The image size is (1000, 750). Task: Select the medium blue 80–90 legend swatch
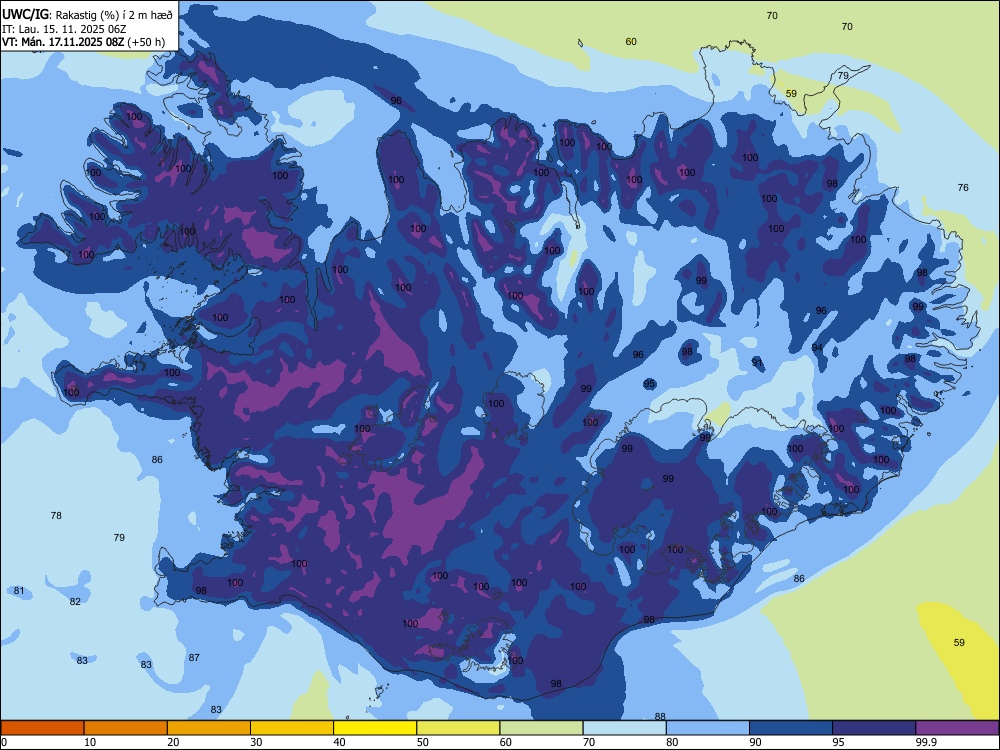tap(708, 728)
